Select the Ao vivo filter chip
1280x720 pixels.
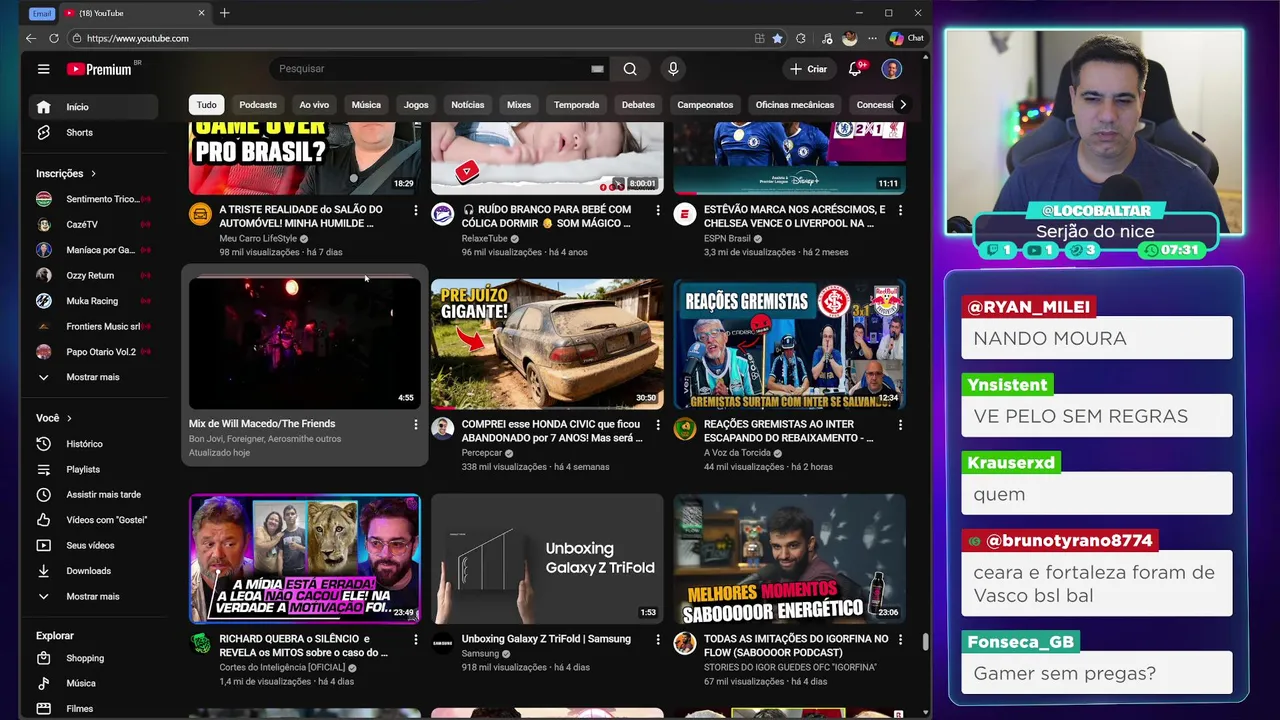tap(314, 105)
